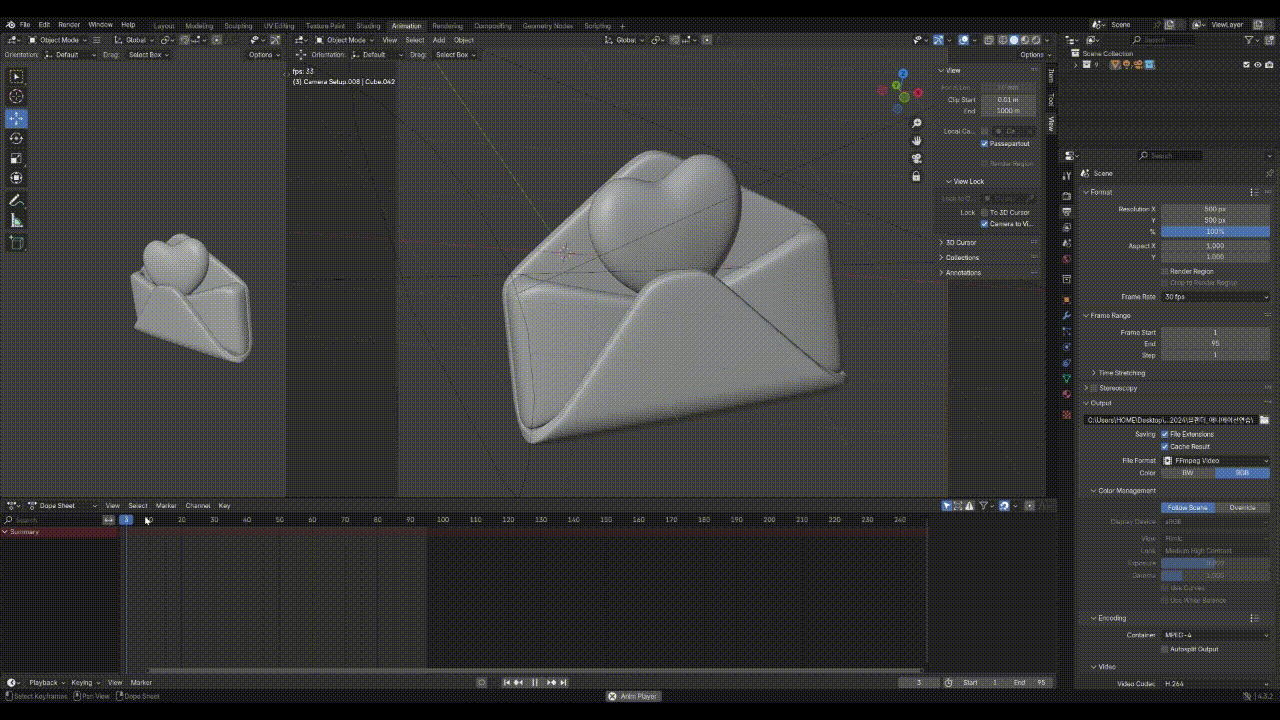Click the Override button in Color Management

click(1242, 507)
